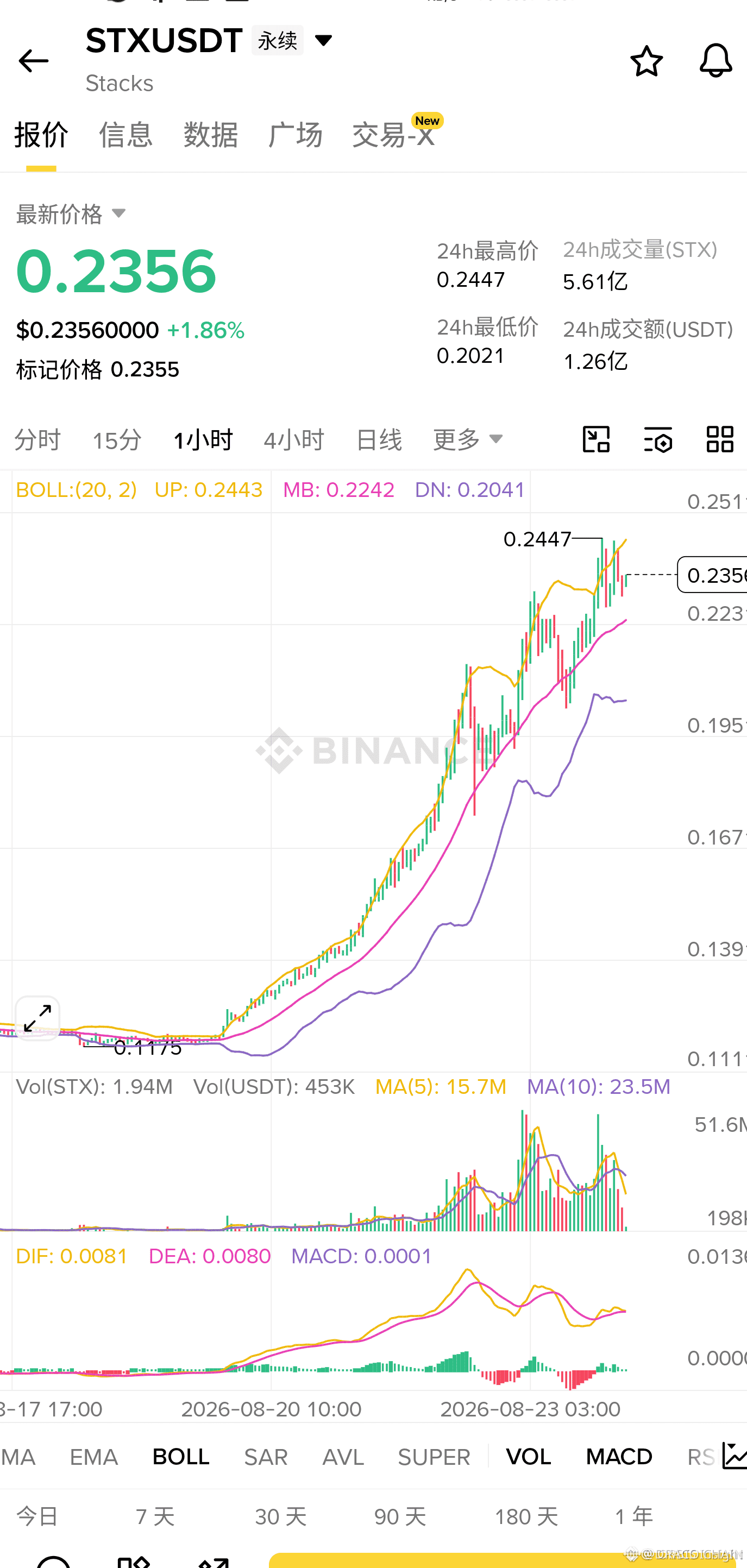Tap the UP: 0.2443 Bollinger label
The image size is (747, 1568).
[x=209, y=490]
